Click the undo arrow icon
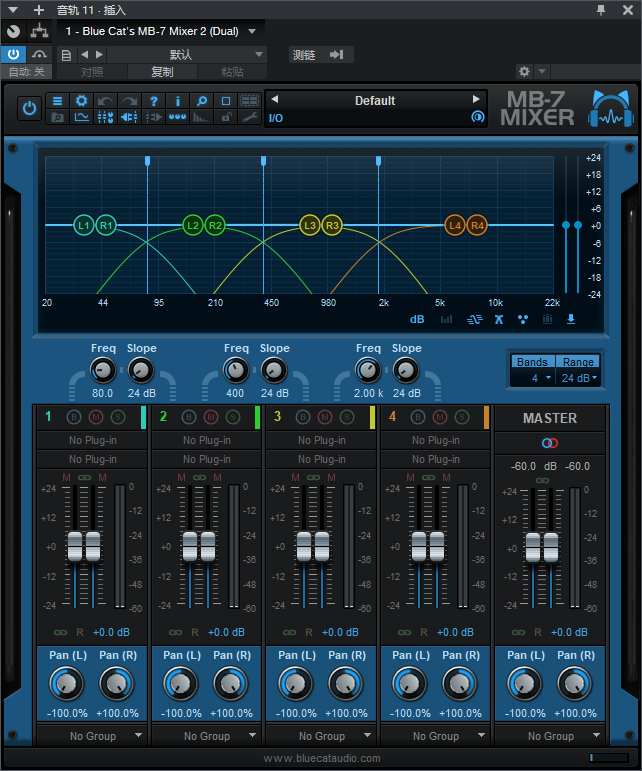 click(x=105, y=101)
